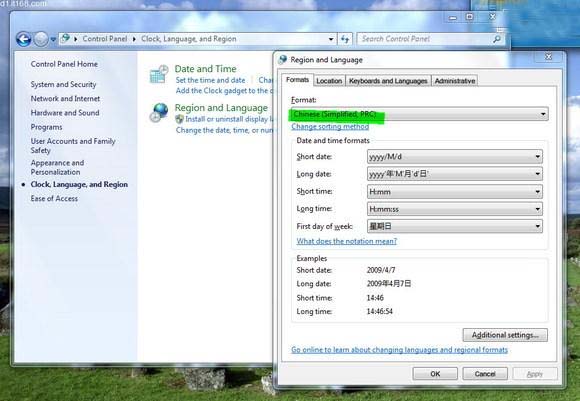Click Add the Clock gadget link

[224, 91]
